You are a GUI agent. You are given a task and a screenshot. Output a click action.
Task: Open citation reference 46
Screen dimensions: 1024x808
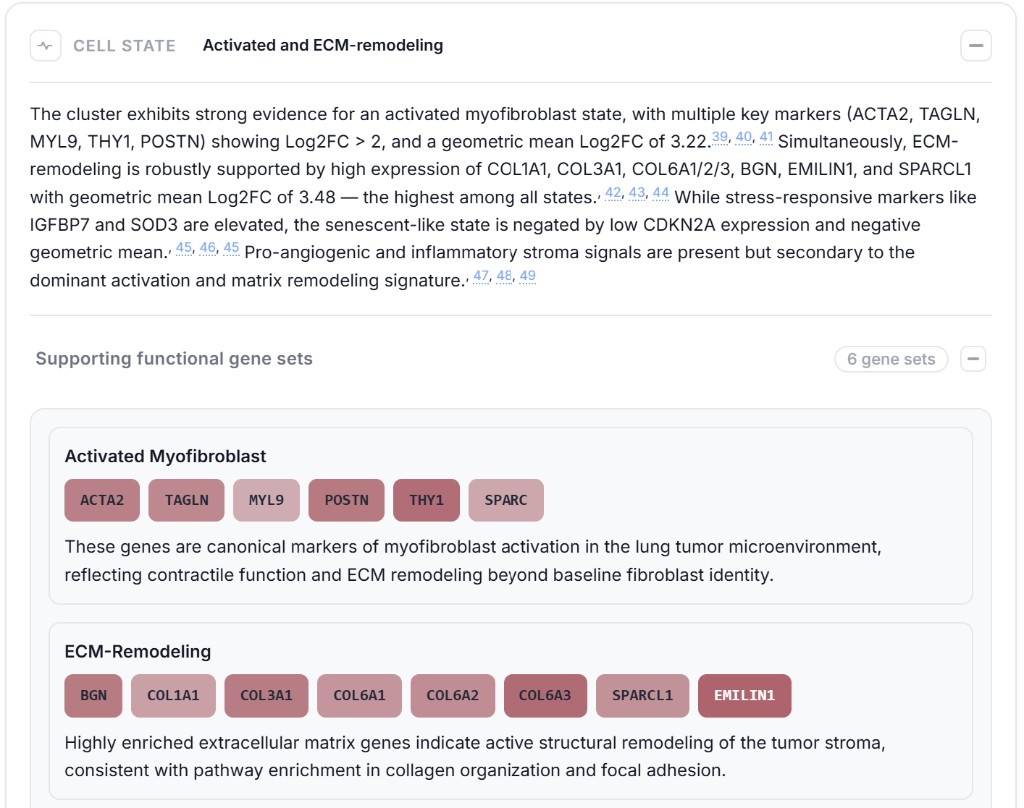(207, 248)
